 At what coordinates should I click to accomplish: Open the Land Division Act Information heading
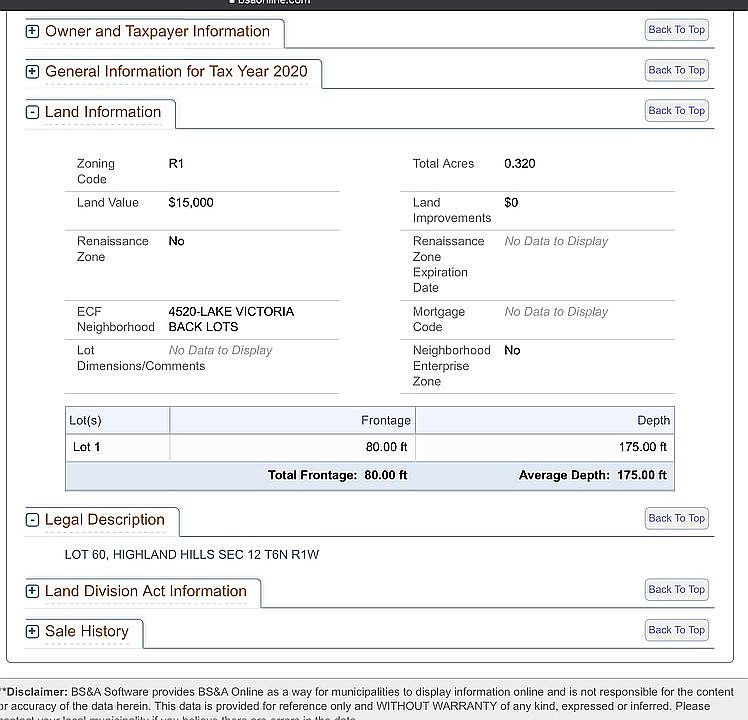coord(145,591)
